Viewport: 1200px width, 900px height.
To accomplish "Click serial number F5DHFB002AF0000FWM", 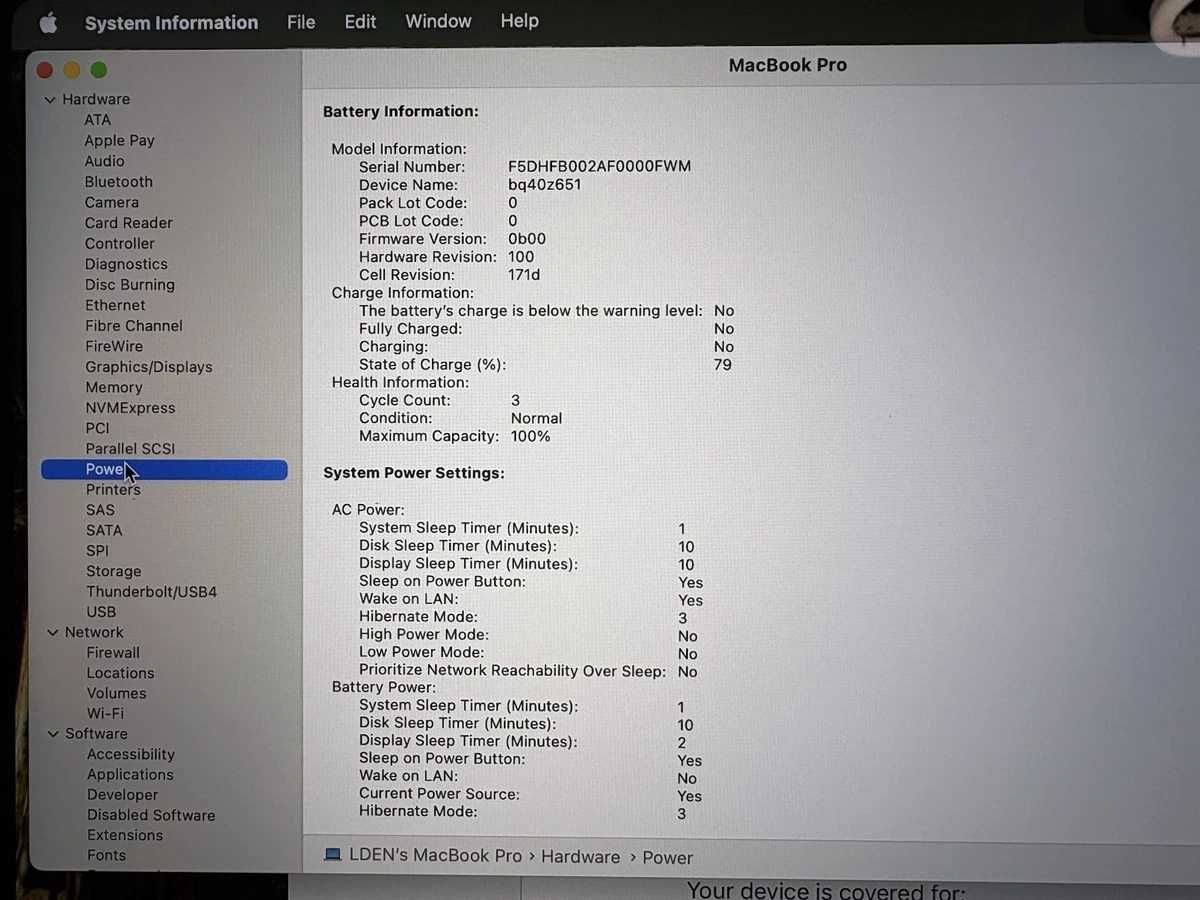I will click(x=599, y=167).
